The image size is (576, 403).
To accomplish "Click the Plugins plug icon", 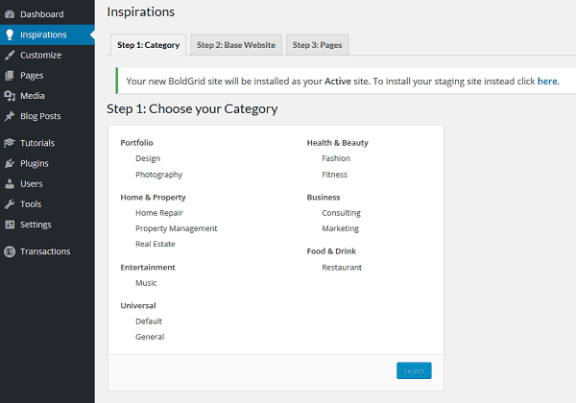I will pyautogui.click(x=10, y=163).
